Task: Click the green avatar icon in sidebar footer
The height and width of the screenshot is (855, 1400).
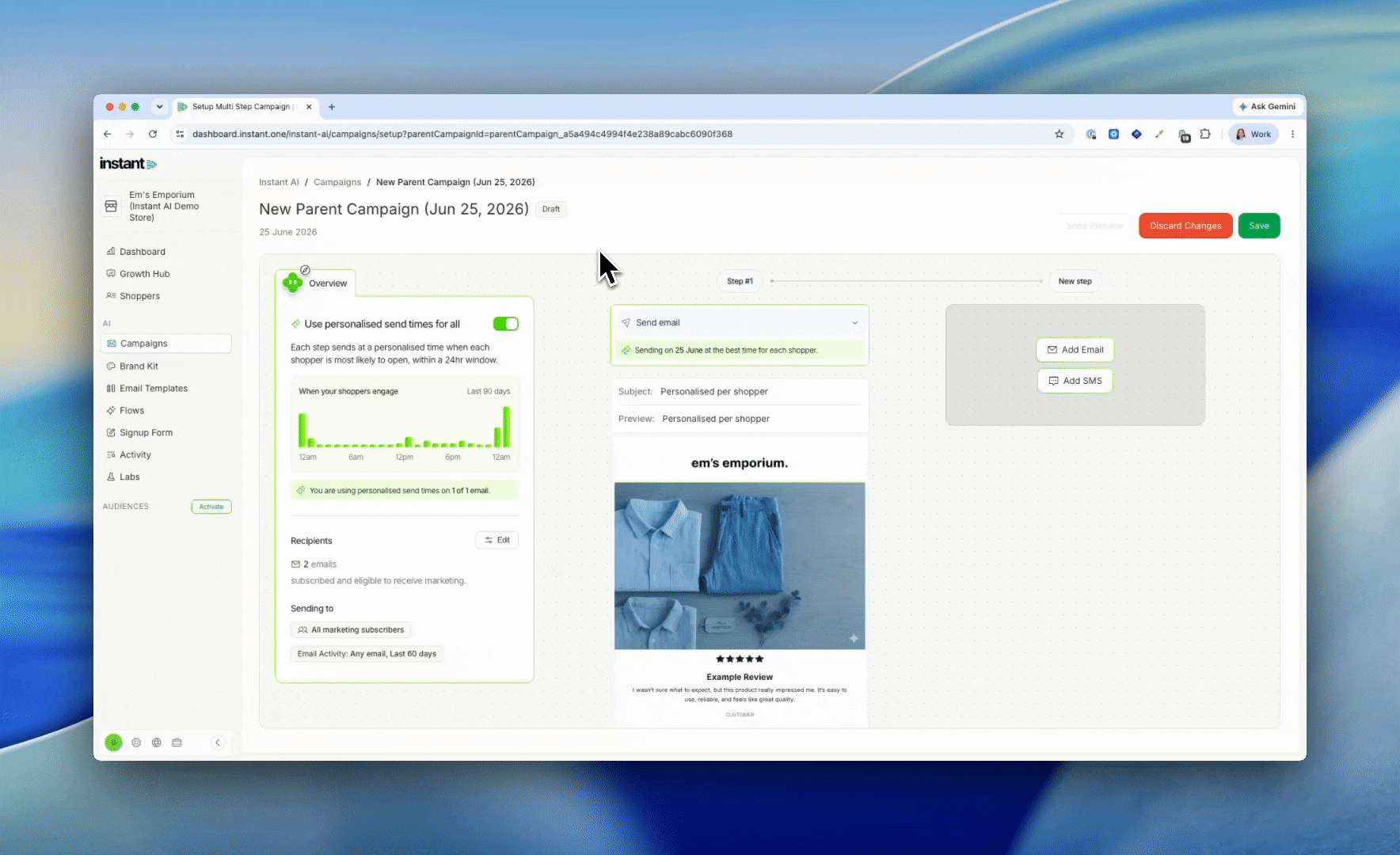Action: (114, 743)
